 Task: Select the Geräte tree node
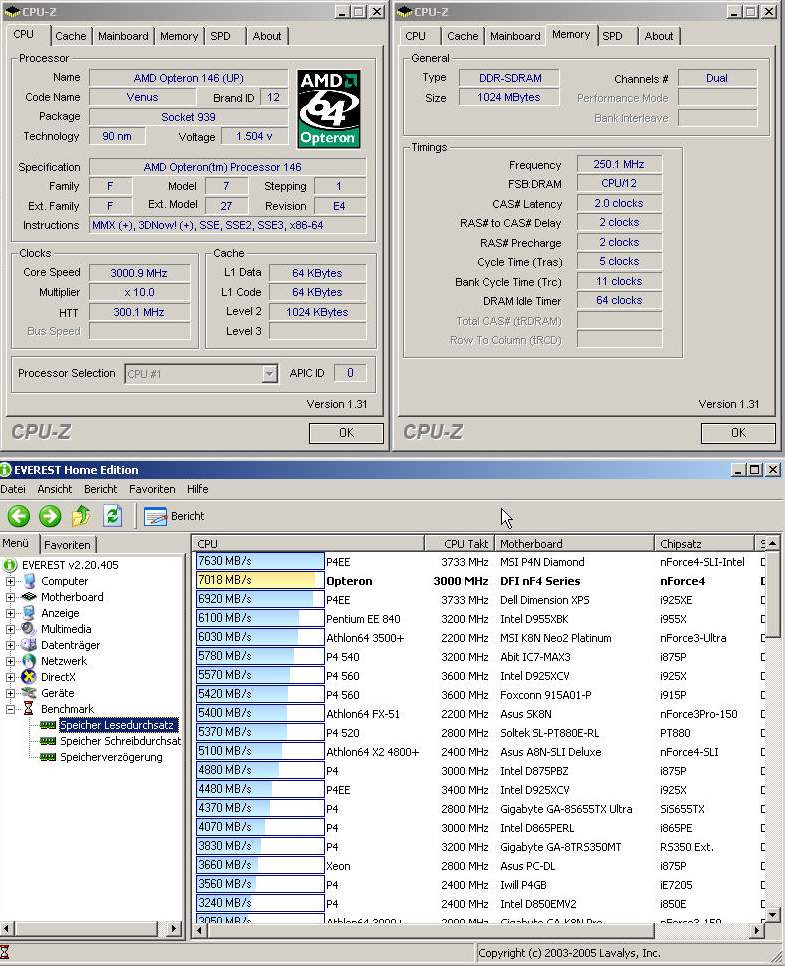(57, 693)
